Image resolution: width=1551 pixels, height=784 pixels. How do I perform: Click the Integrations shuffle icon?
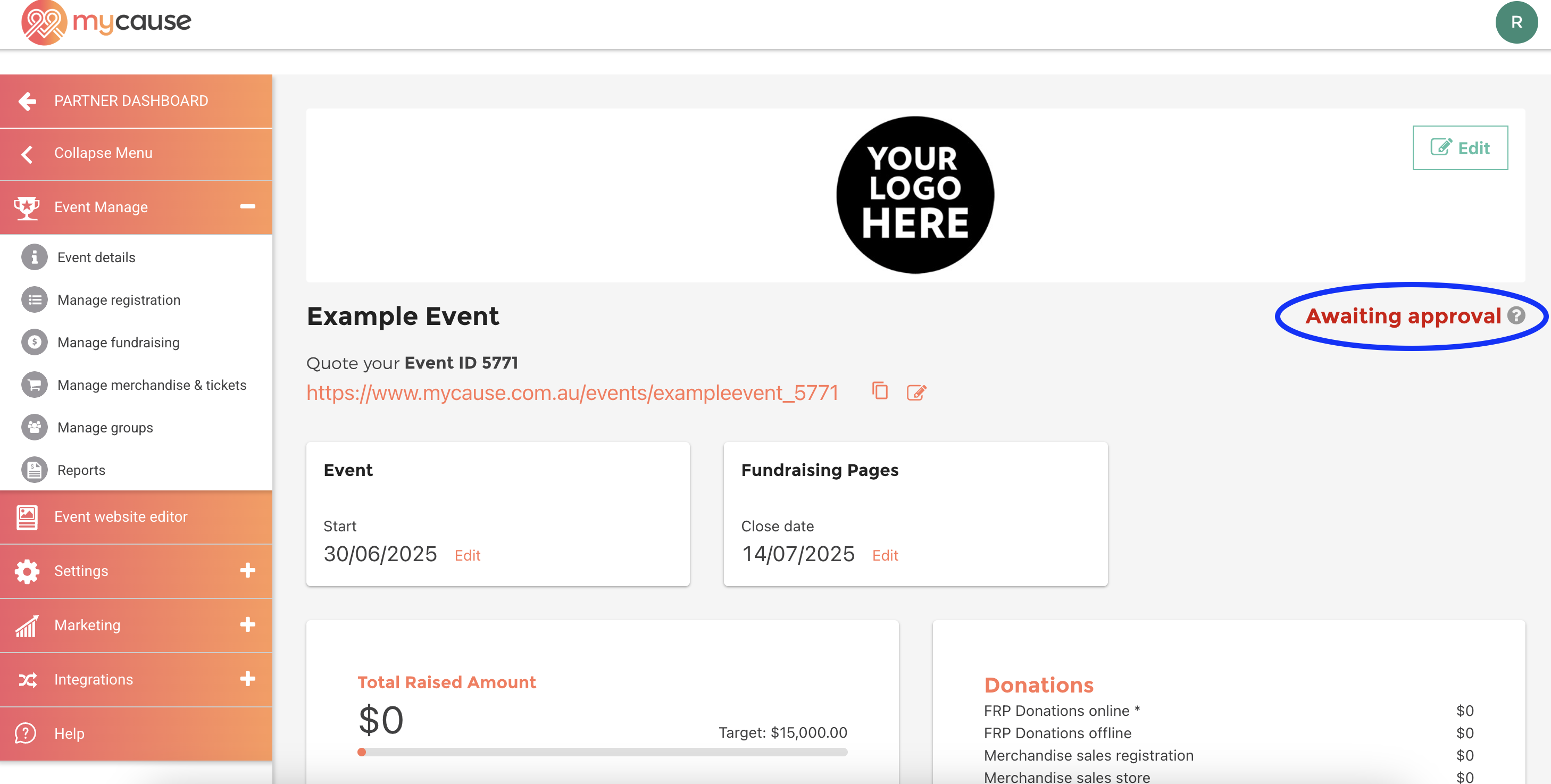pyautogui.click(x=27, y=680)
